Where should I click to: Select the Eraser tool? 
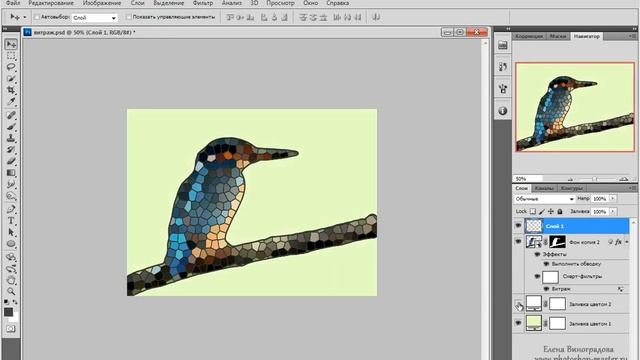click(x=11, y=161)
